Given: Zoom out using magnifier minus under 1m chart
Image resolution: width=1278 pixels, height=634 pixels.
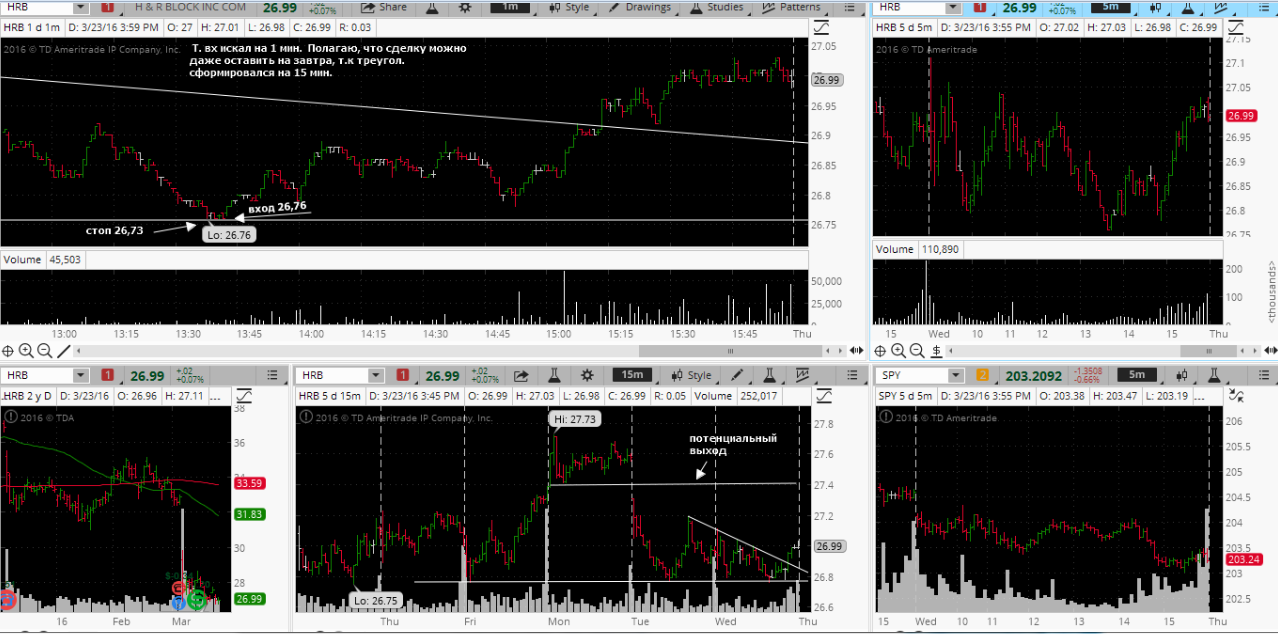Looking at the screenshot, I should [44, 351].
